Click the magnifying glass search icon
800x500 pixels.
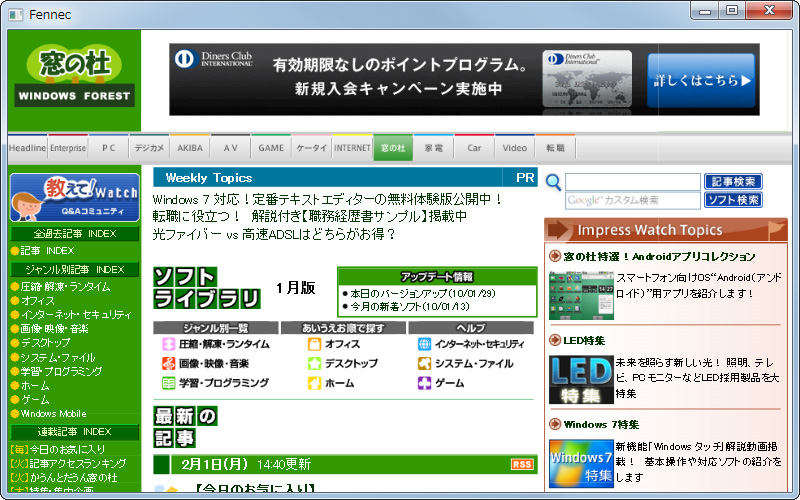click(554, 182)
